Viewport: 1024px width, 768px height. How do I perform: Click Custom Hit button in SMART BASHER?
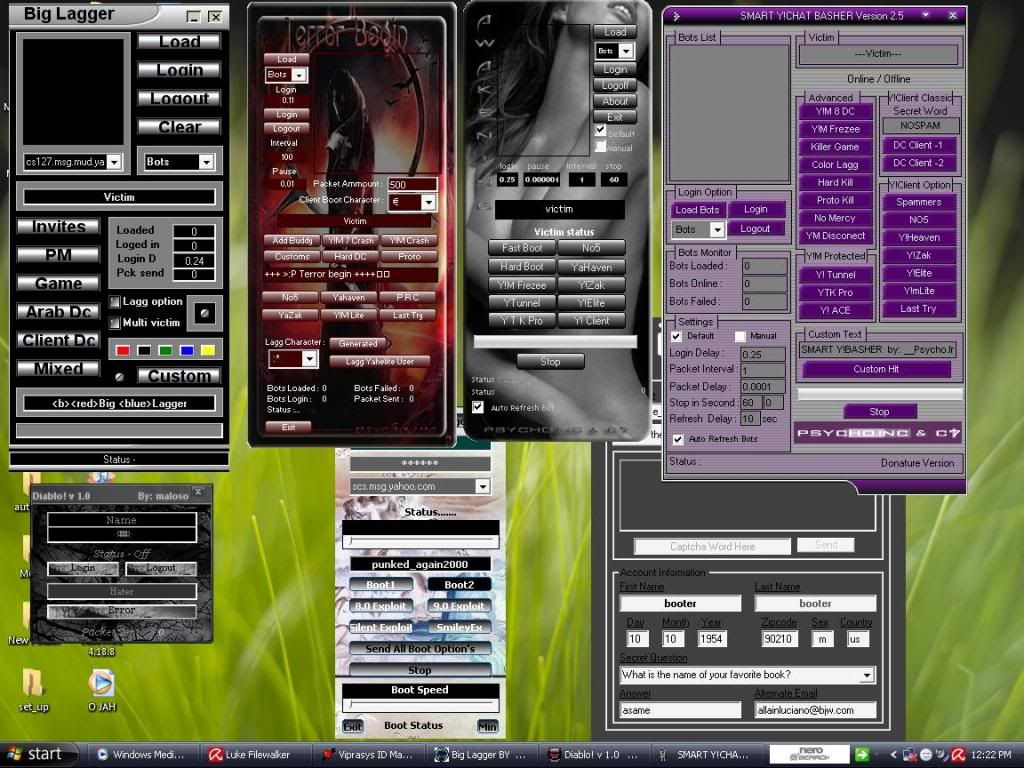[x=876, y=369]
